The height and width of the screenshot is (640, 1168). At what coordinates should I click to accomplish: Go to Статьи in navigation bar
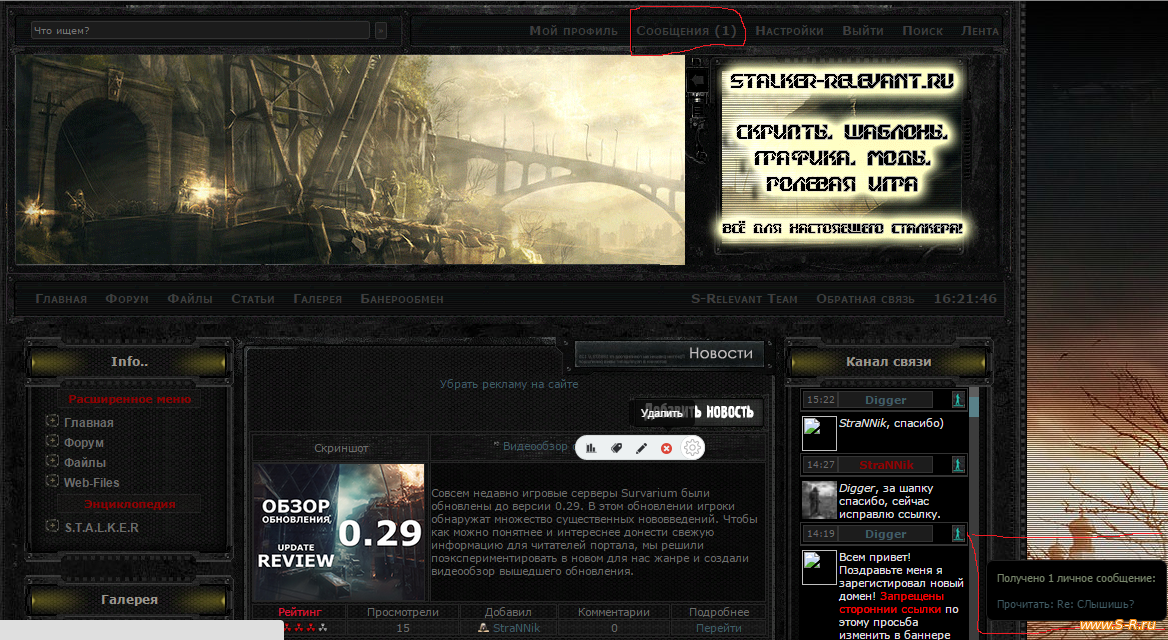[x=253, y=299]
